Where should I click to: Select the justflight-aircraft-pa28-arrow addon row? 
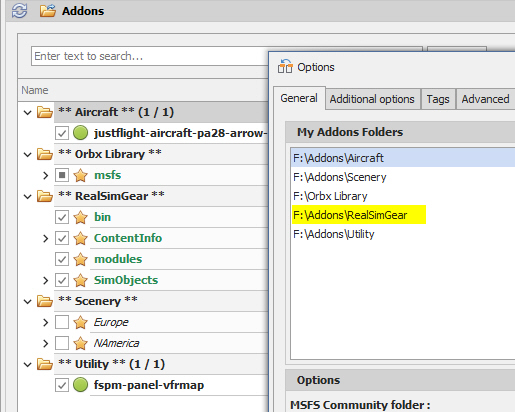pos(179,133)
